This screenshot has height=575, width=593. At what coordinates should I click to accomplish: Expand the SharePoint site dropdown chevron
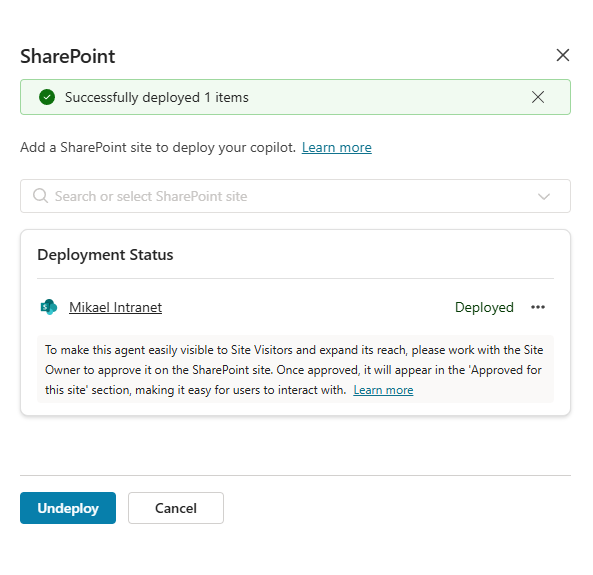pos(543,196)
